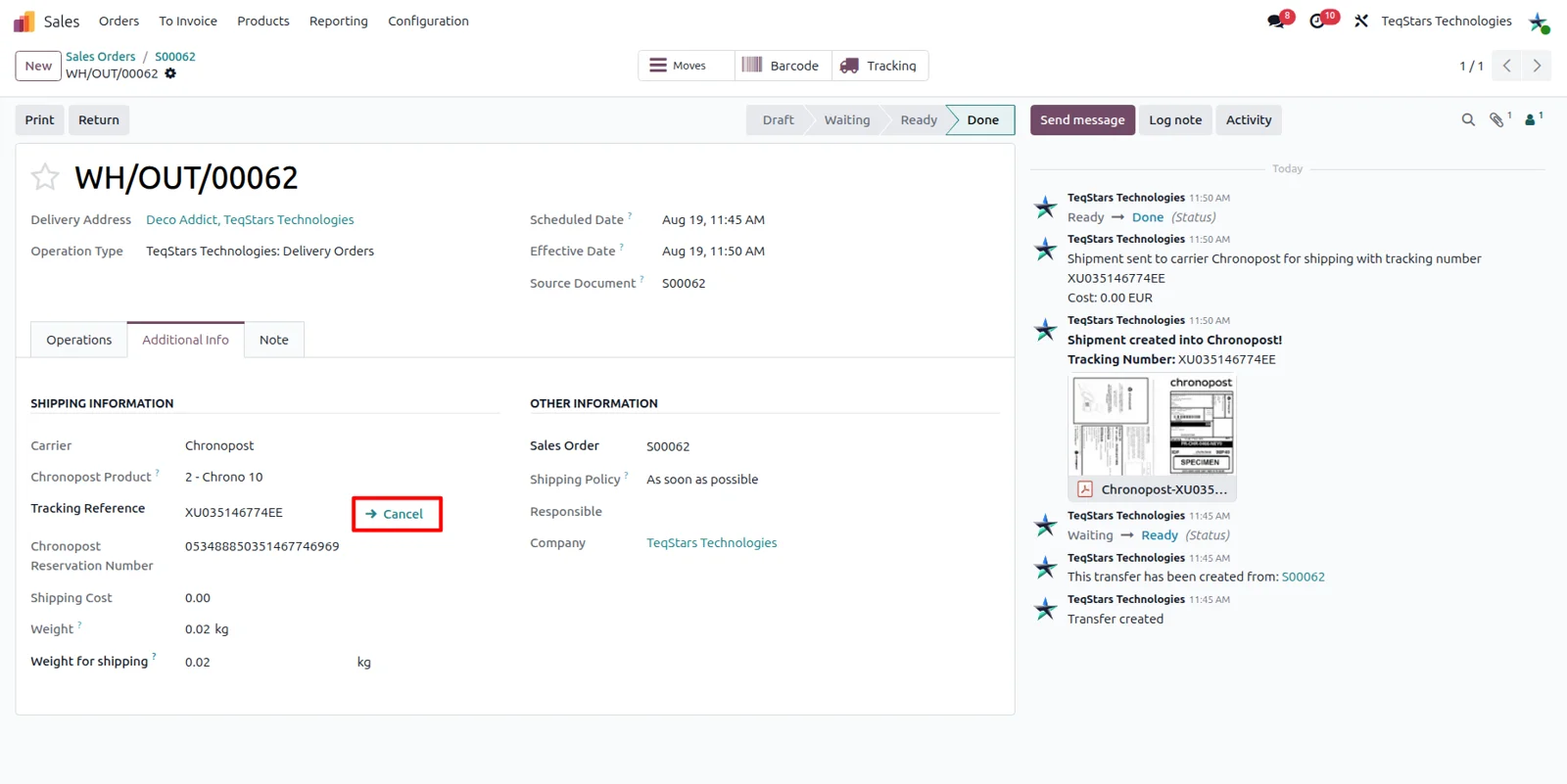Click the gear icon next to WH/OUT/00062
Viewport: 1567px width, 784px height.
[x=170, y=73]
